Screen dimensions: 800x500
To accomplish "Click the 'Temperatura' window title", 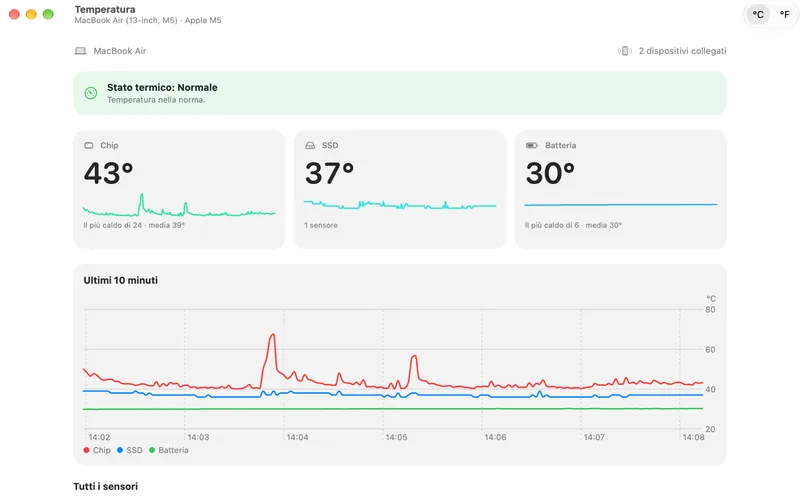I will point(105,9).
